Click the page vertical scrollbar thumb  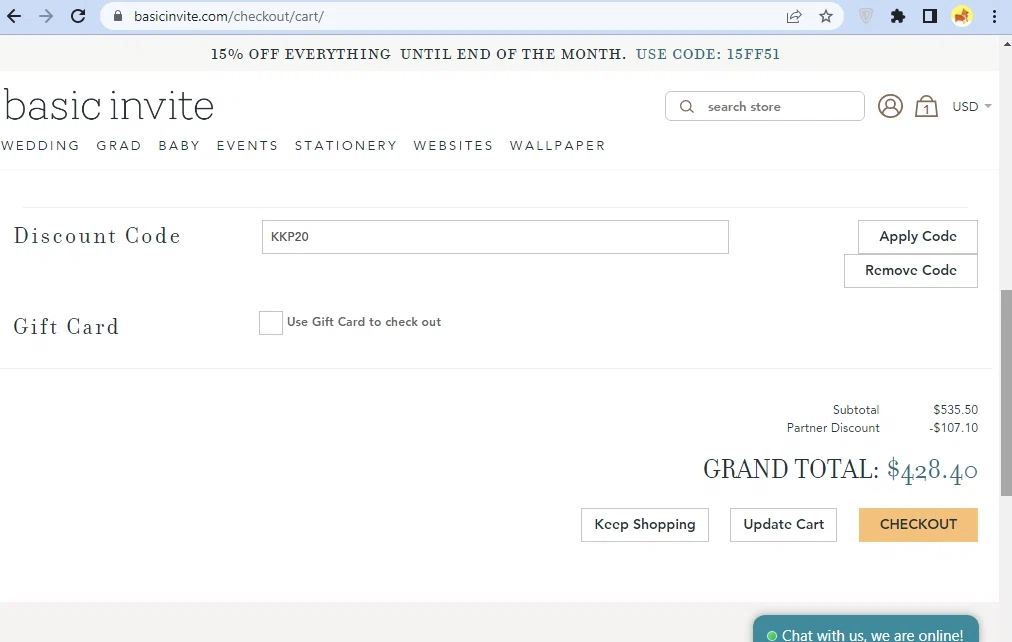(x=1006, y=393)
